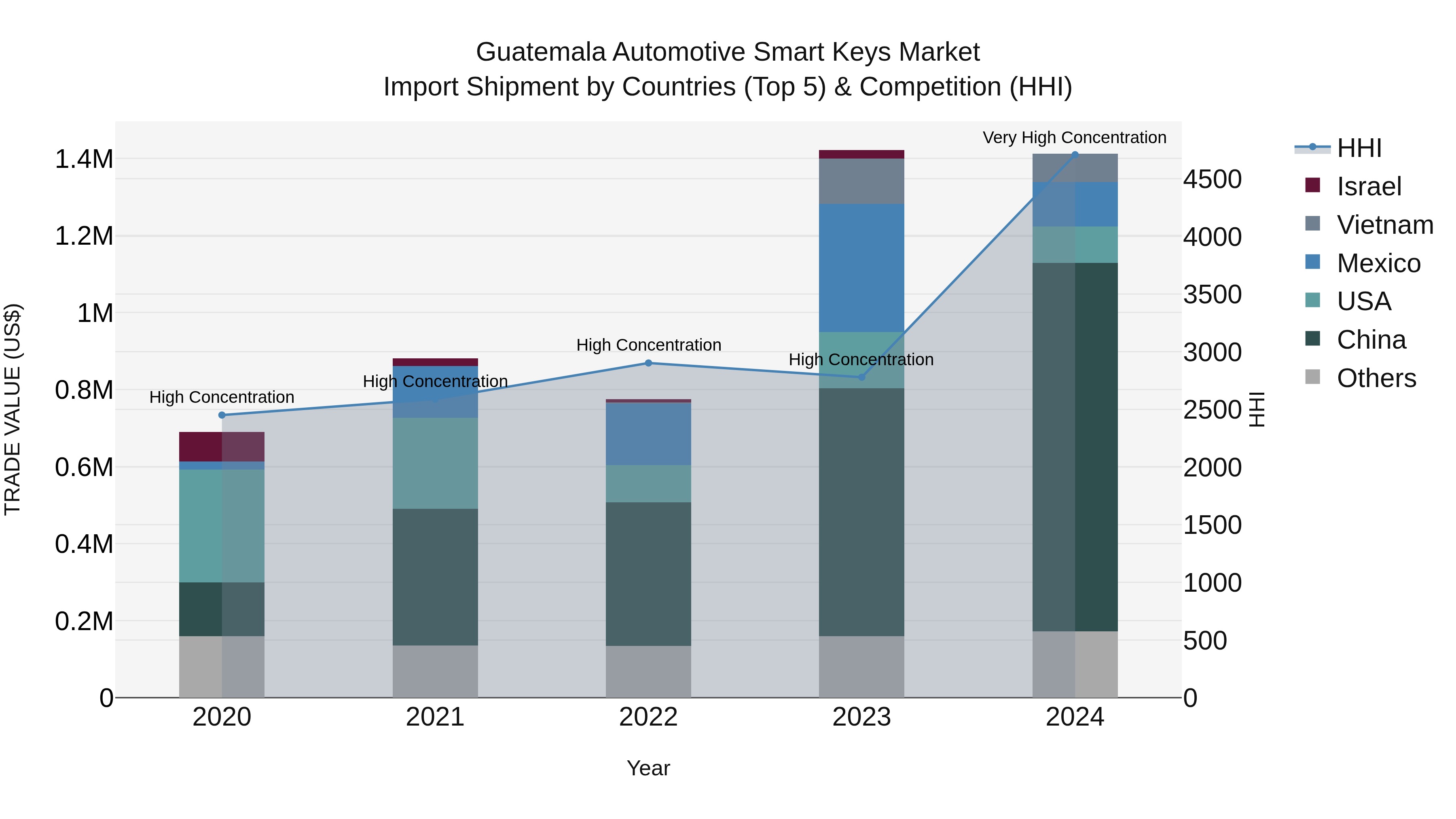Image resolution: width=1456 pixels, height=819 pixels.
Task: Toggle the Others legend entry
Action: [1361, 378]
